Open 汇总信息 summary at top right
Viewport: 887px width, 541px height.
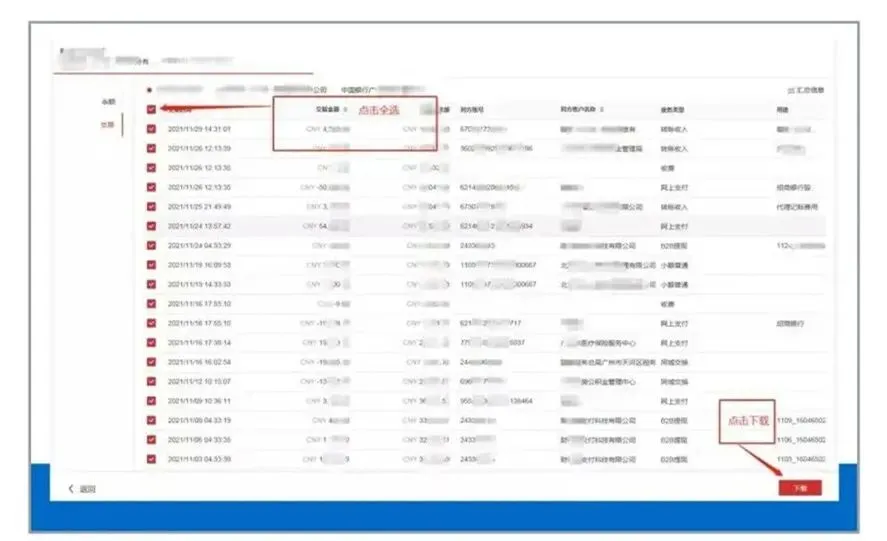[x=811, y=90]
